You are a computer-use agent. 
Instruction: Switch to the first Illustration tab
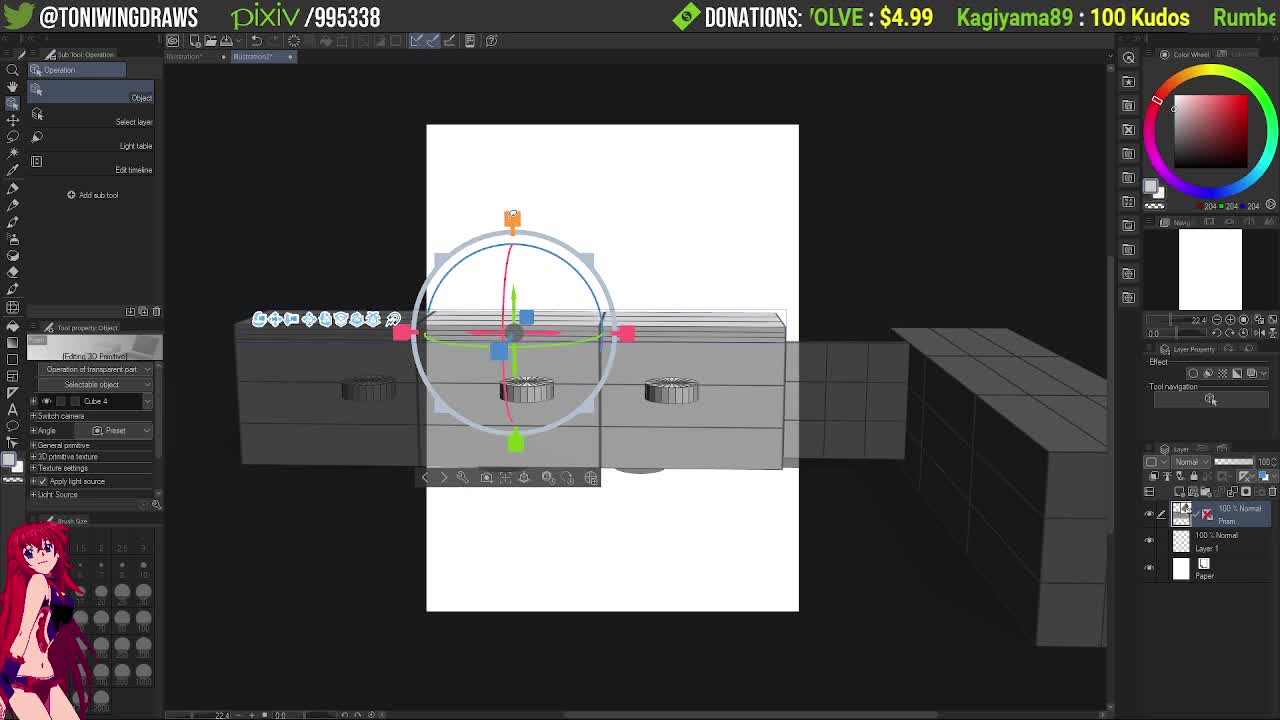point(184,57)
